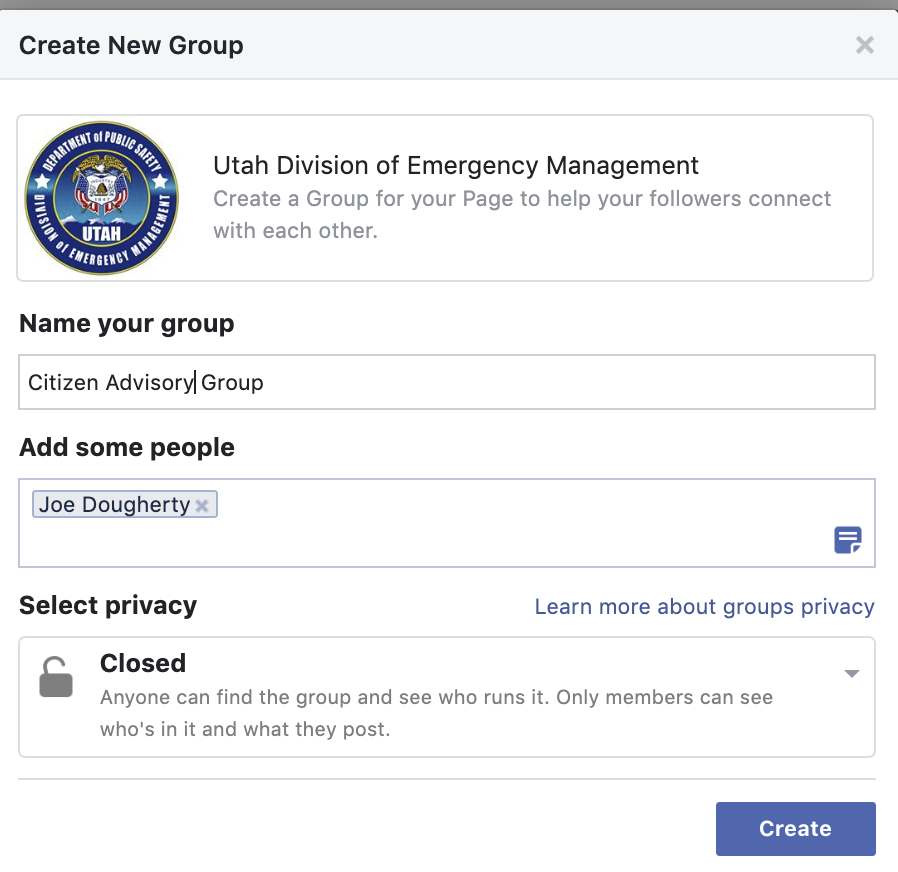Viewport: 898px width, 872px height.
Task: Open Learn more about groups privacy link
Action: pos(704,607)
